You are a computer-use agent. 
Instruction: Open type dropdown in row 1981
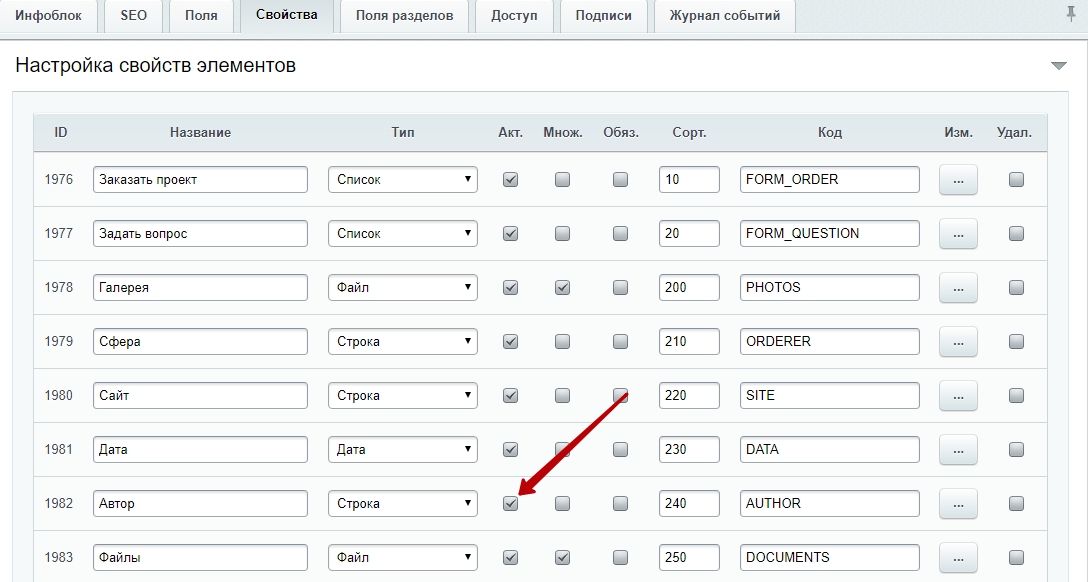(x=402, y=450)
